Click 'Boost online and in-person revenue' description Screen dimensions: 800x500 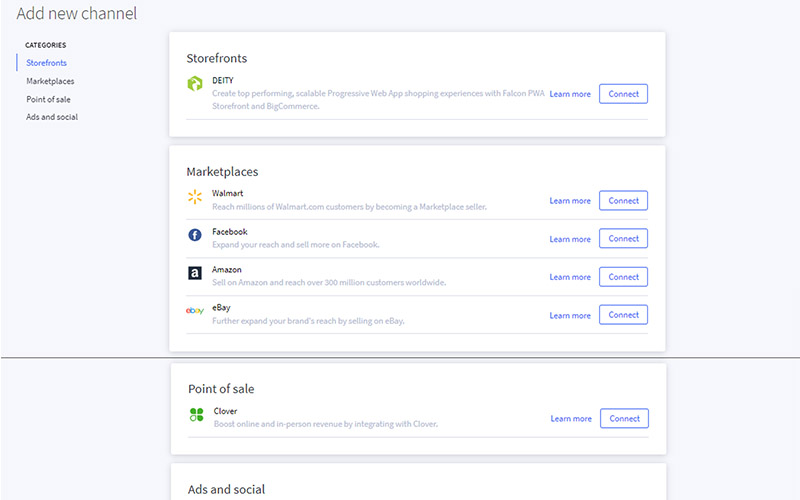click(x=326, y=424)
